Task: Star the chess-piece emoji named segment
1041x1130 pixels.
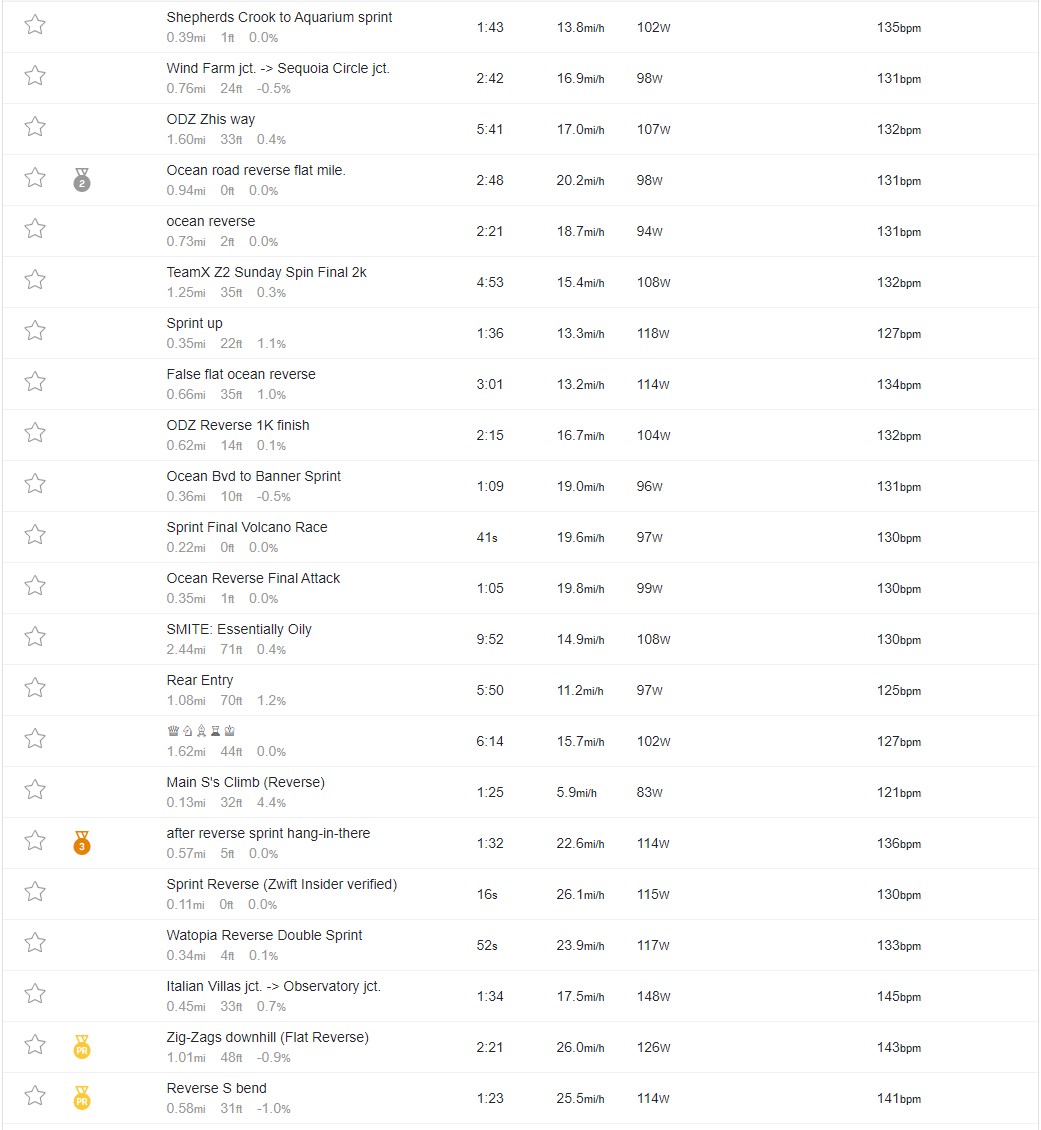Action: coord(35,739)
